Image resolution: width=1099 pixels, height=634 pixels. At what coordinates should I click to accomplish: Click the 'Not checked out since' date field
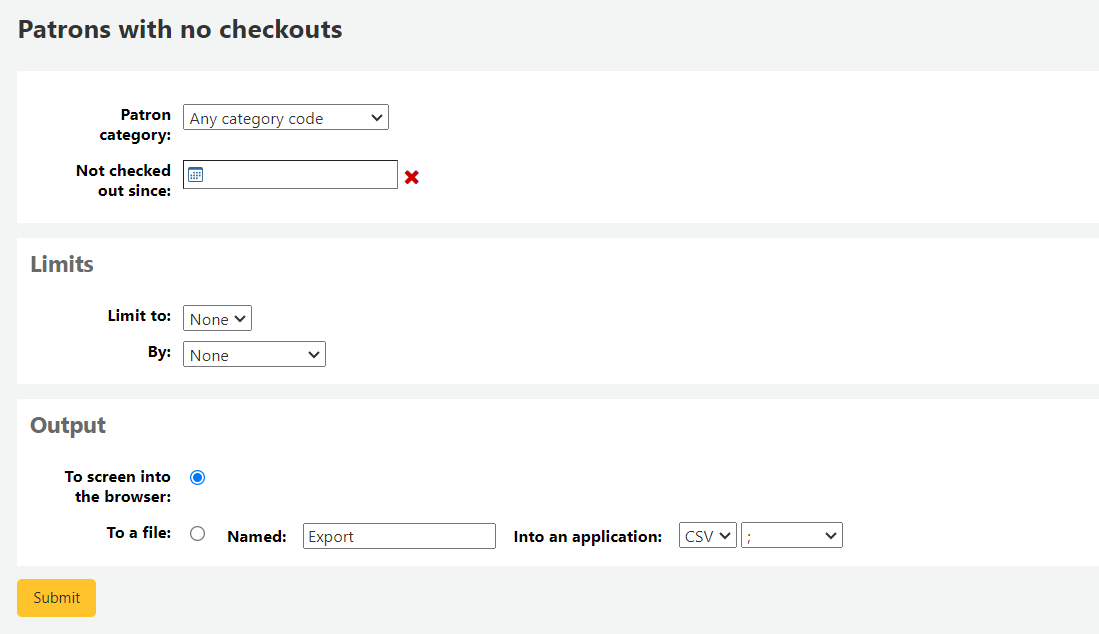click(300, 173)
